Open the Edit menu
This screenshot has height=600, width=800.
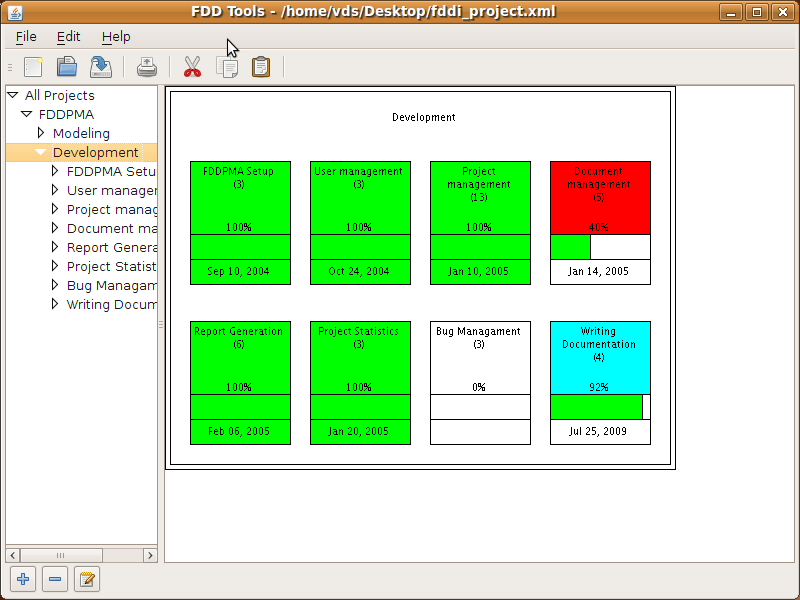(x=68, y=37)
